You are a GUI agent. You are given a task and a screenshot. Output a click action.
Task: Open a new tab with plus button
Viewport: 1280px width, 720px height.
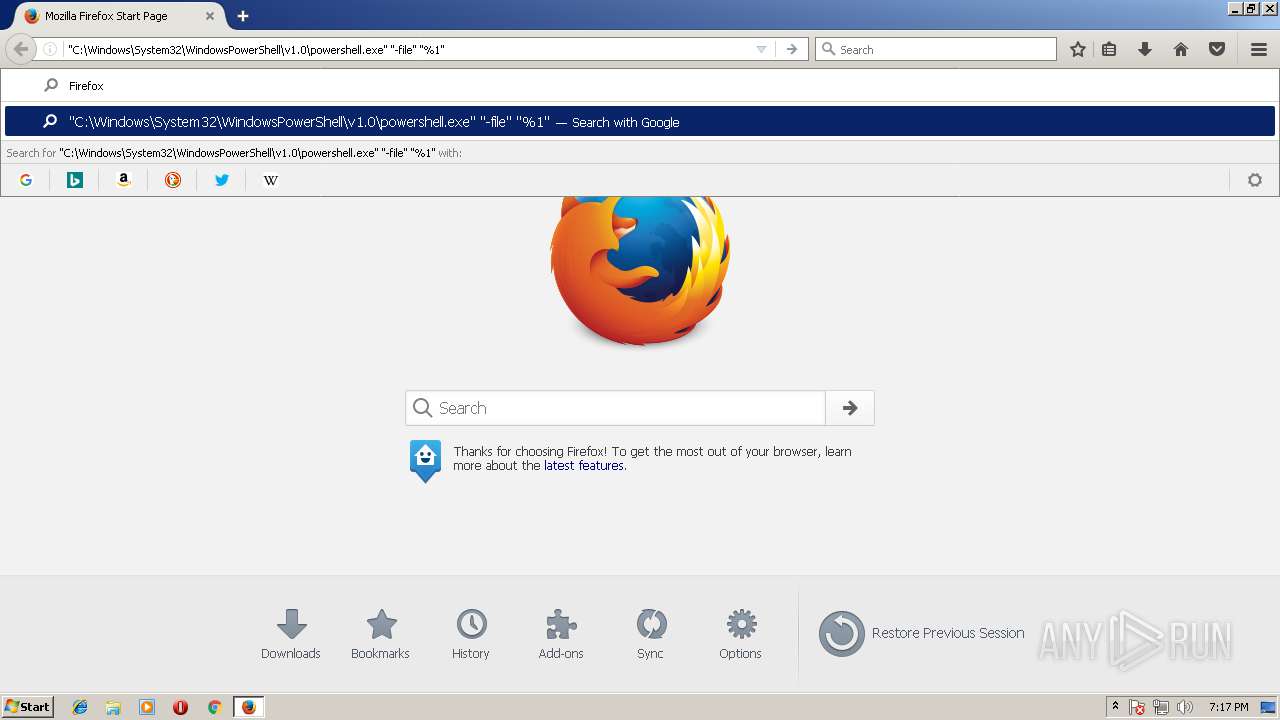[x=243, y=16]
